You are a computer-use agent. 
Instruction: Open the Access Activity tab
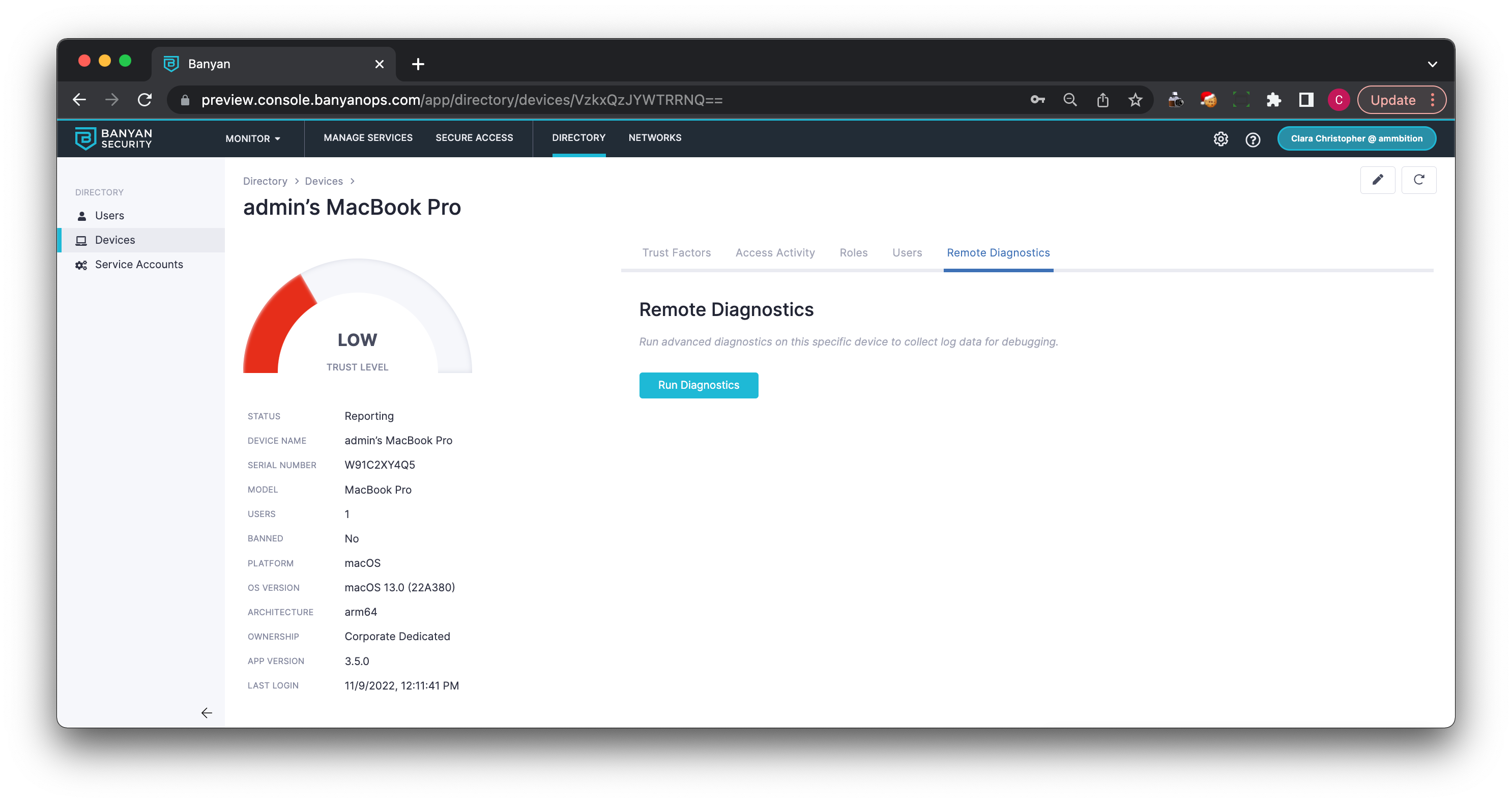click(775, 253)
